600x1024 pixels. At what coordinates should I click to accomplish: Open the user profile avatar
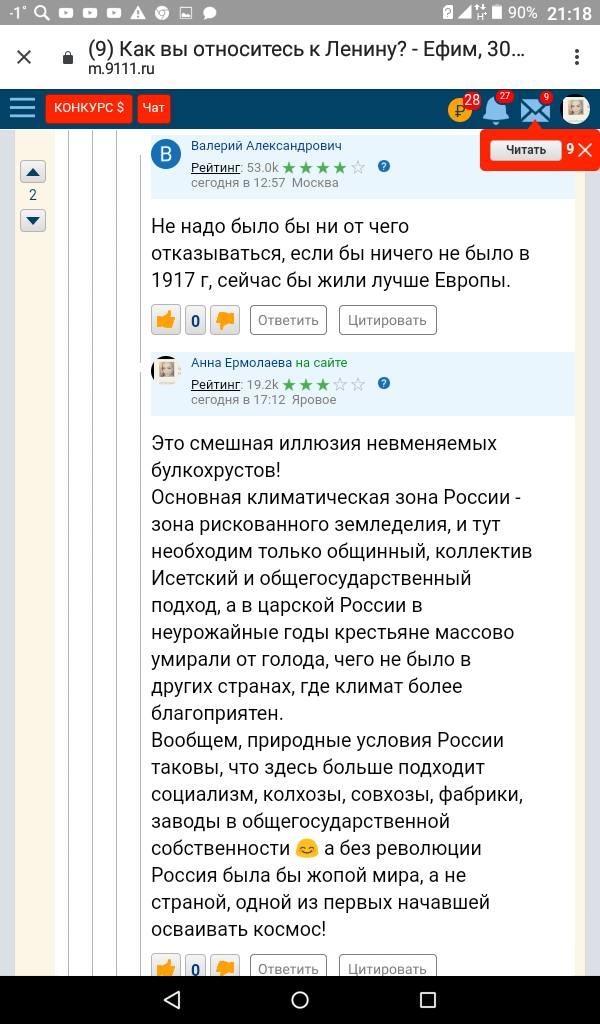575,109
